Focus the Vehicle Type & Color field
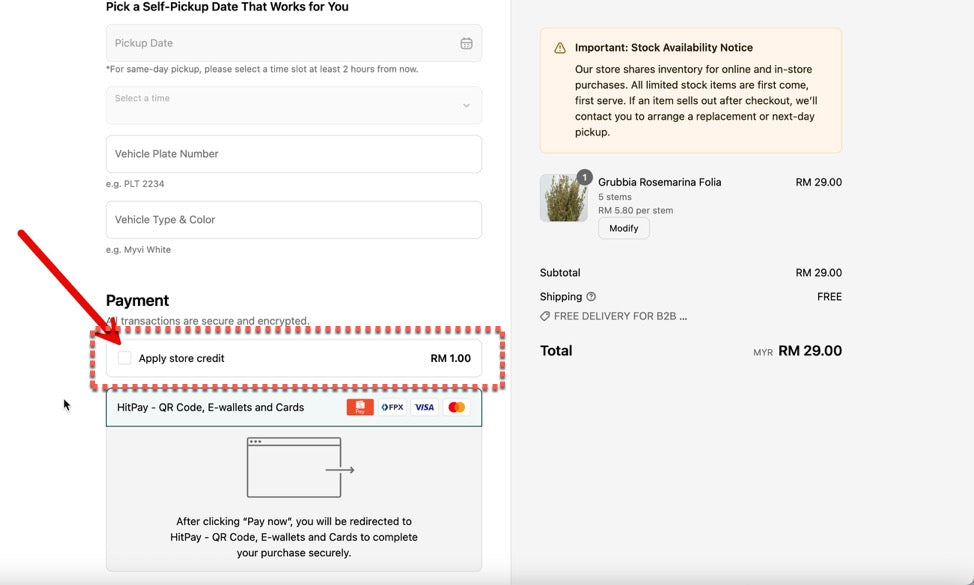 coord(293,220)
